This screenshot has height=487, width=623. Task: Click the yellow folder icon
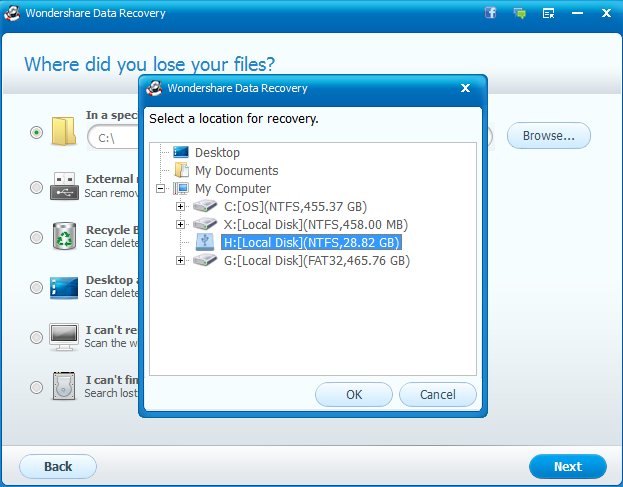(x=64, y=131)
